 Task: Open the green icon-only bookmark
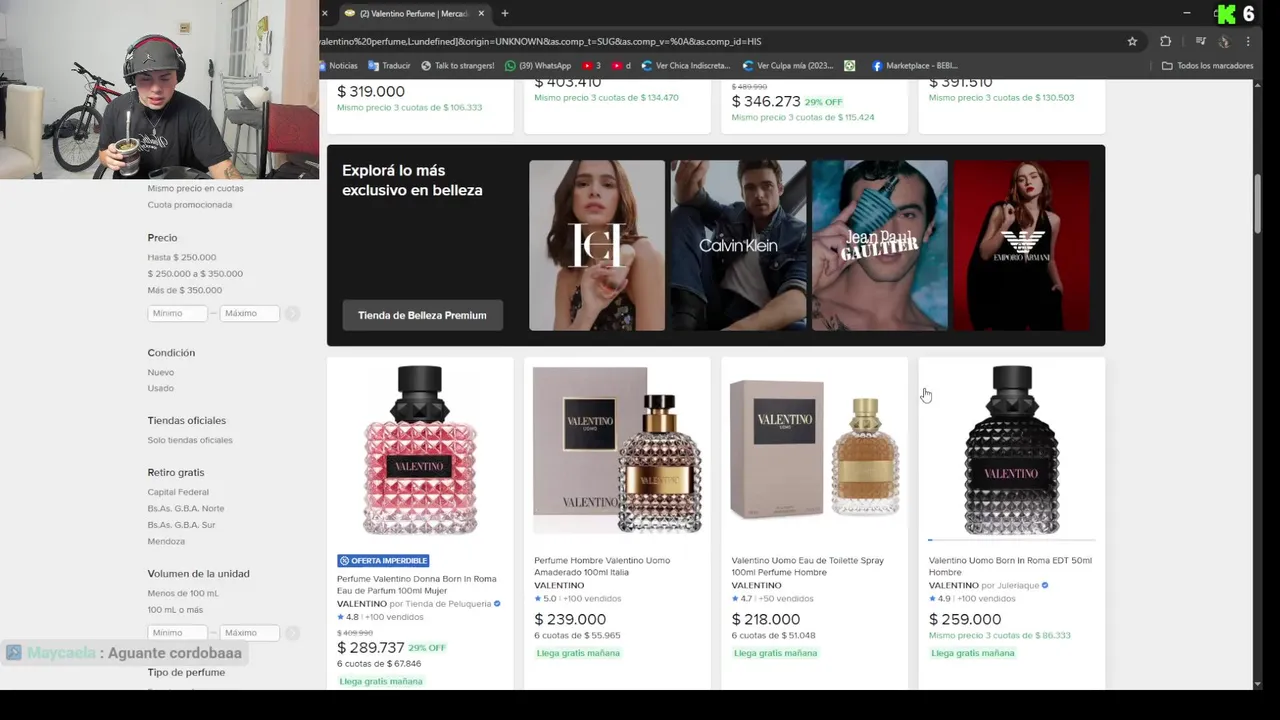849,66
